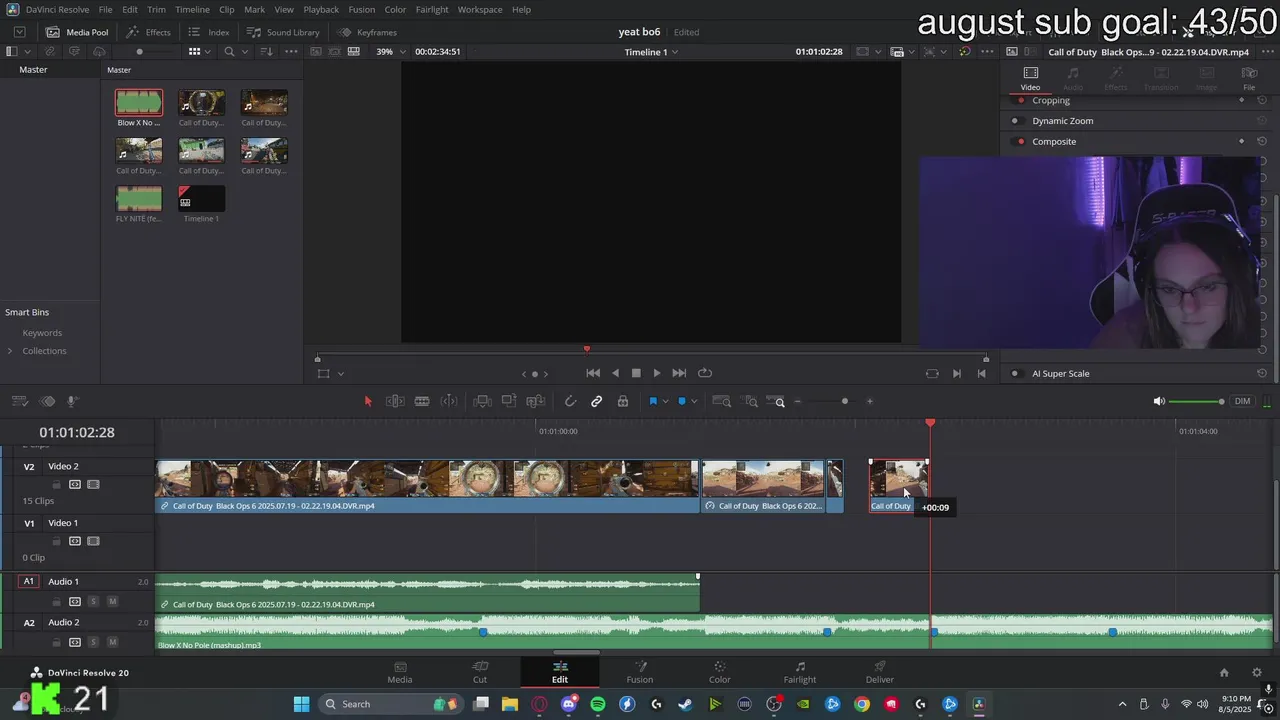Expand the Composite section in Inspector

(1054, 141)
